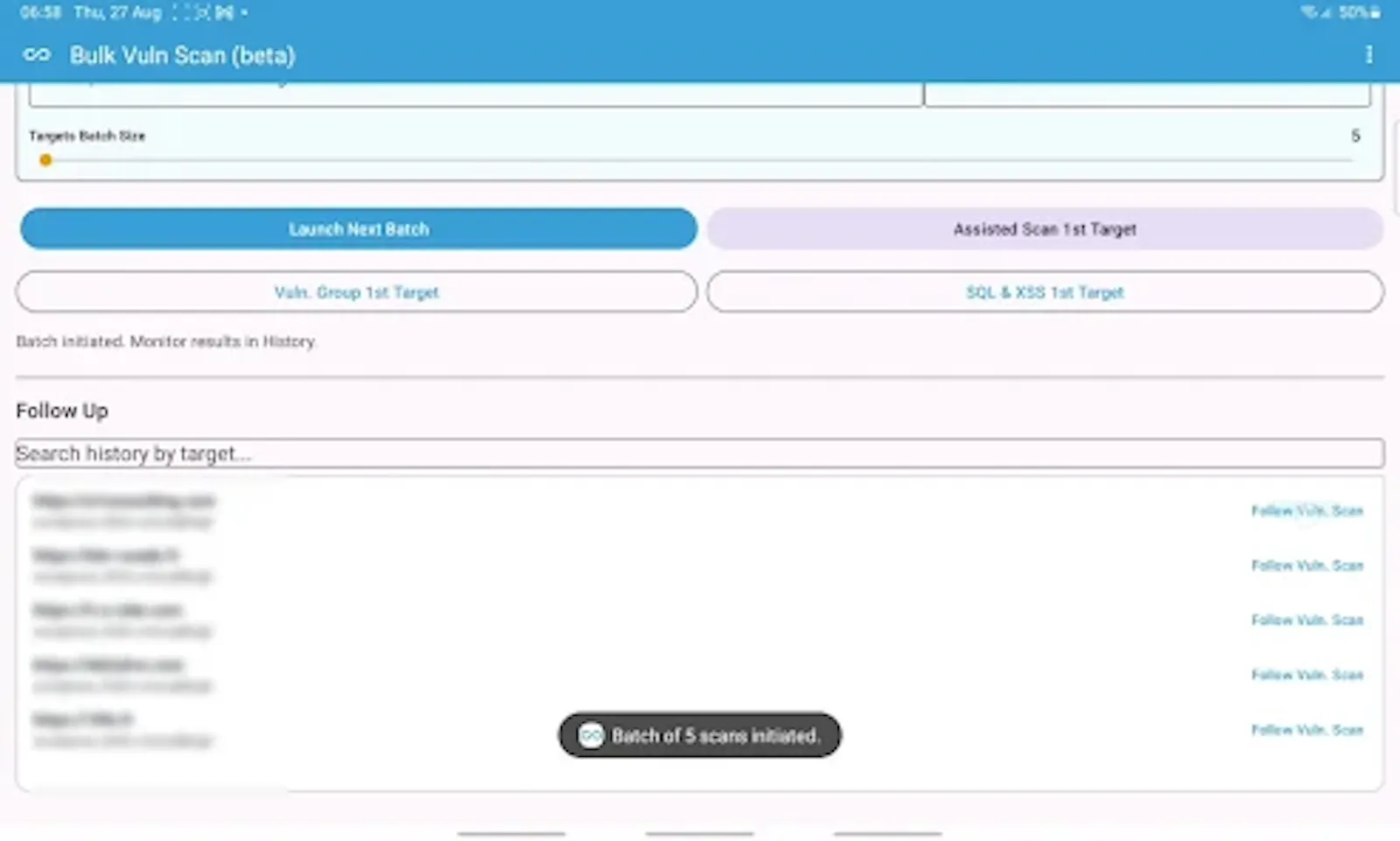The image size is (1400, 841).
Task: Click the Follow Up section heading
Action: [62, 410]
